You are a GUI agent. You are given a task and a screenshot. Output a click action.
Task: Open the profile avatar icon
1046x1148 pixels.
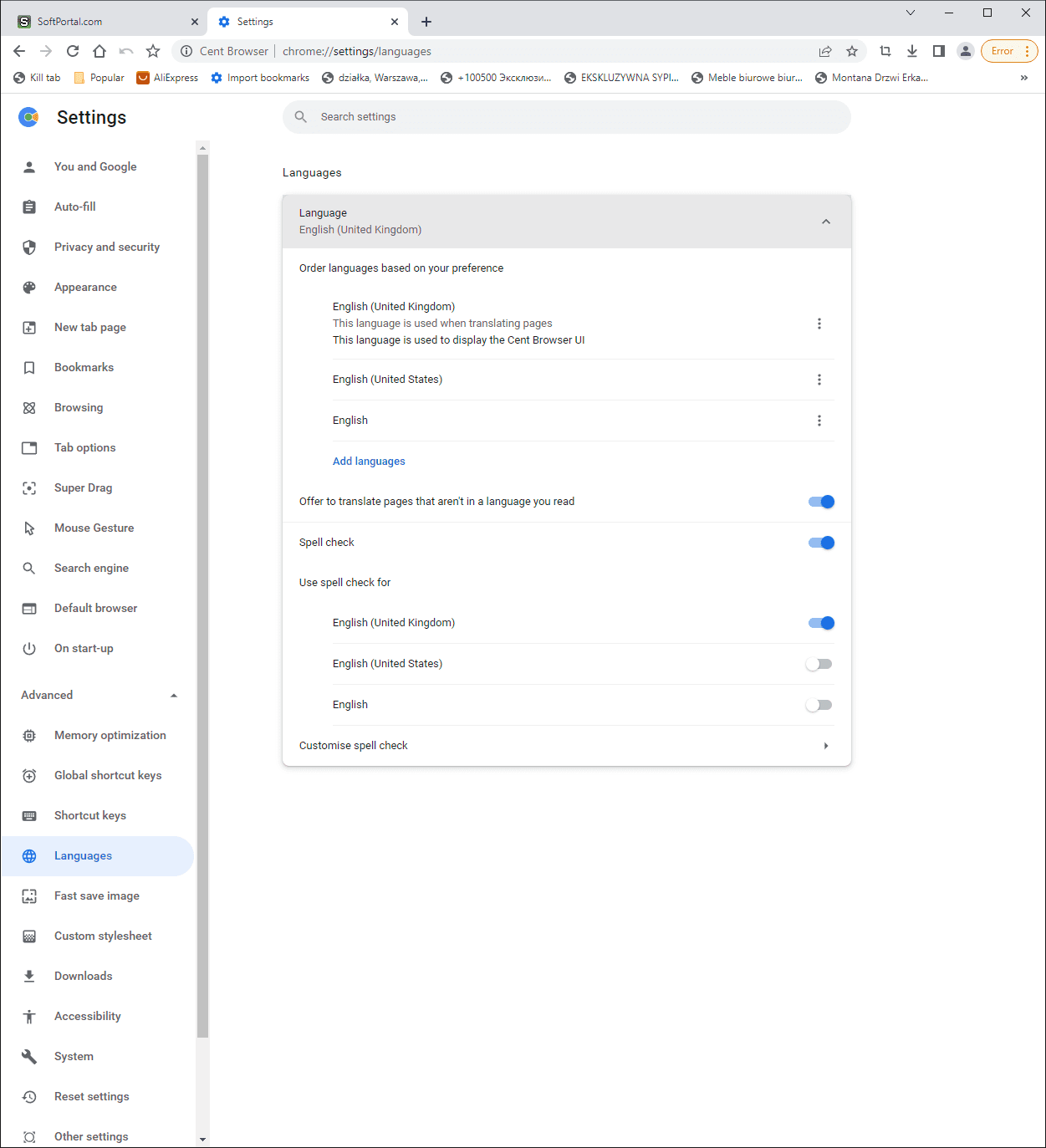coord(966,51)
